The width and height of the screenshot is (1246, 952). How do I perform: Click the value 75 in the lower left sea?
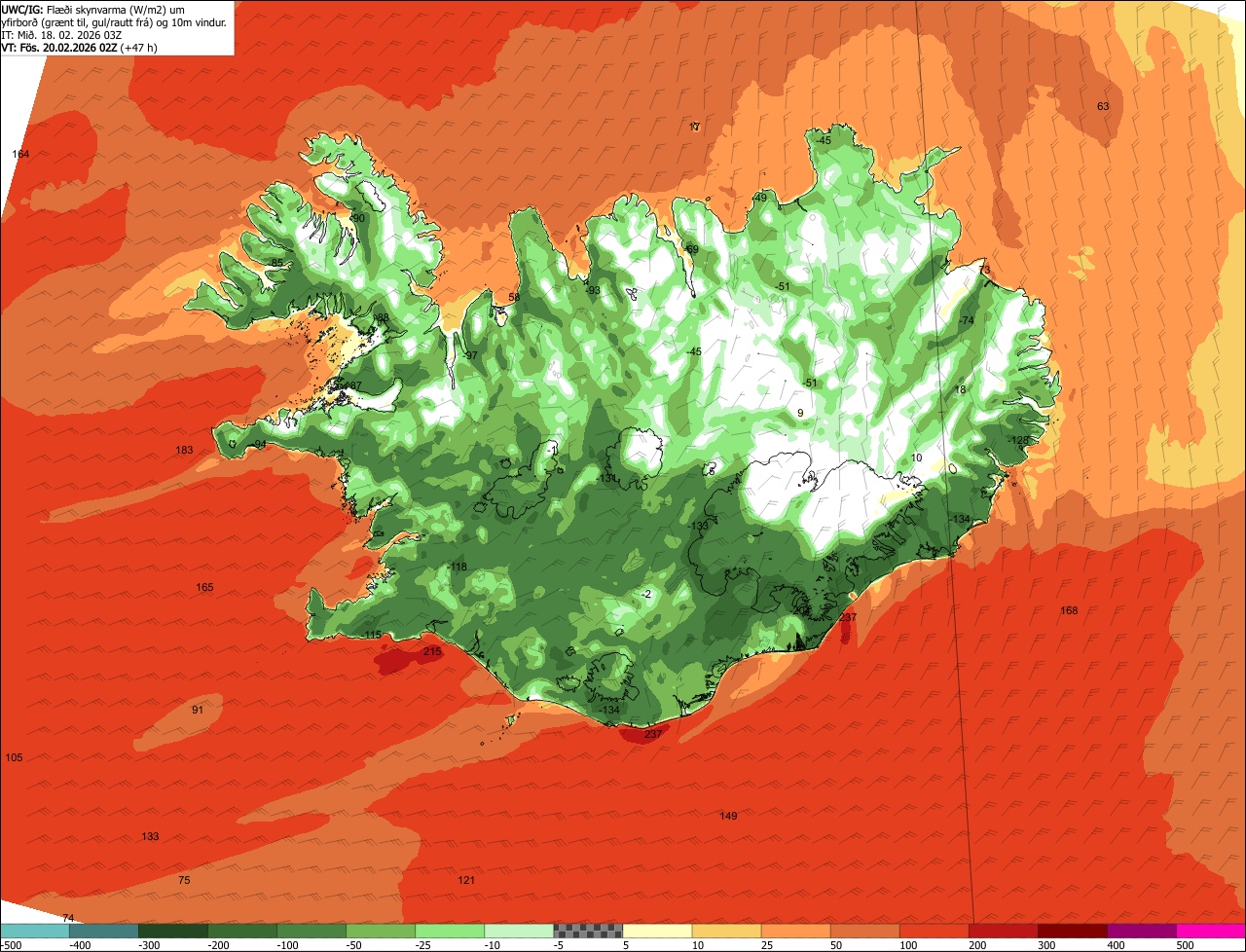pyautogui.click(x=185, y=880)
